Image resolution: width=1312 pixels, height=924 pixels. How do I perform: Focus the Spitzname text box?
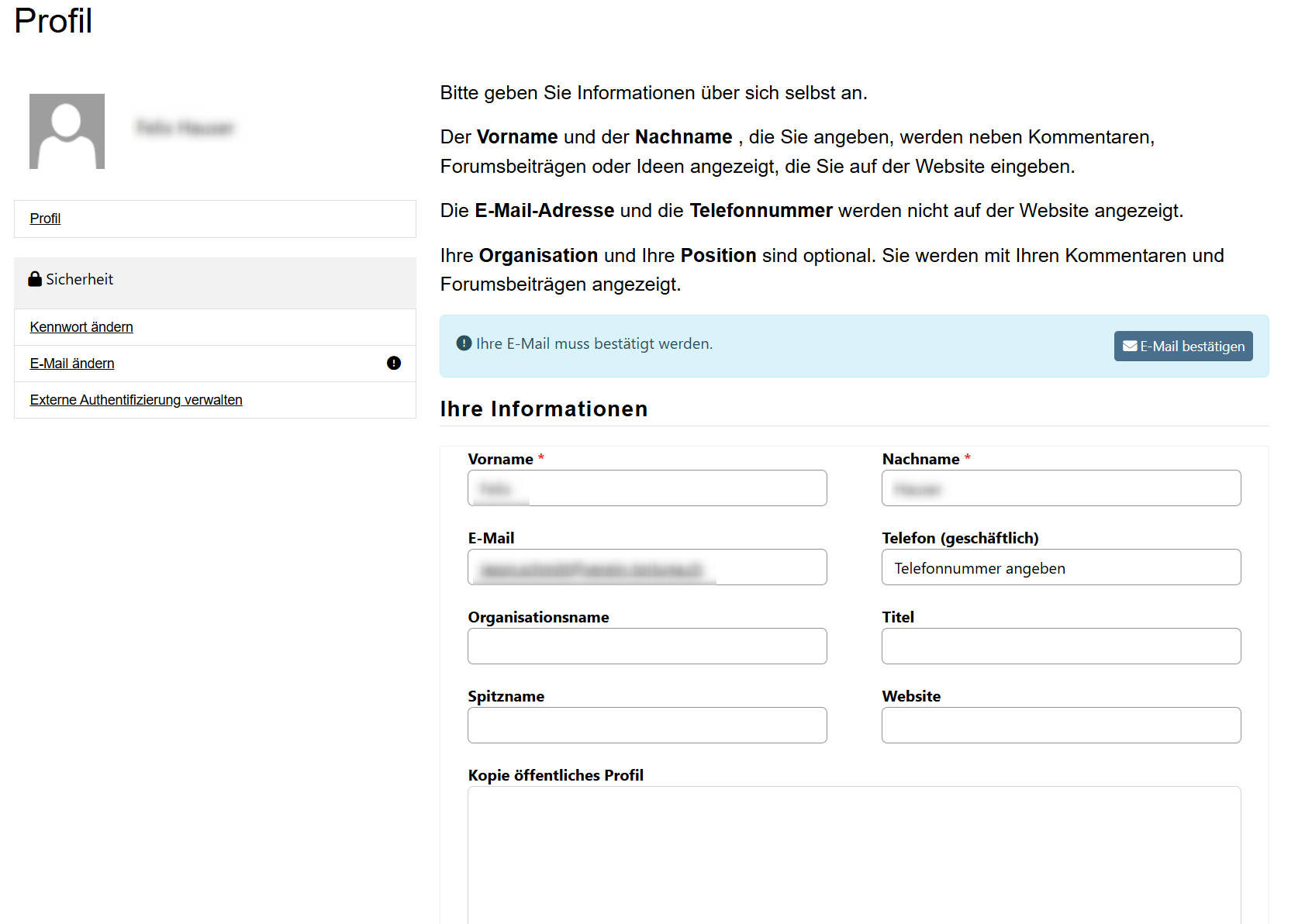tap(647, 726)
